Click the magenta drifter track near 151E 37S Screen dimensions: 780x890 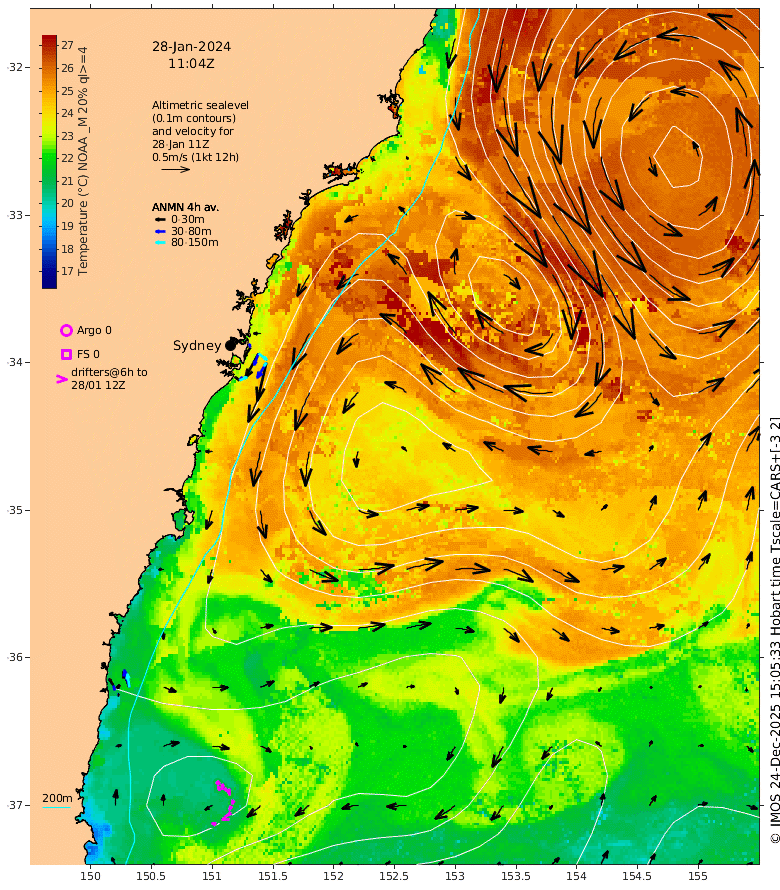coord(224,803)
